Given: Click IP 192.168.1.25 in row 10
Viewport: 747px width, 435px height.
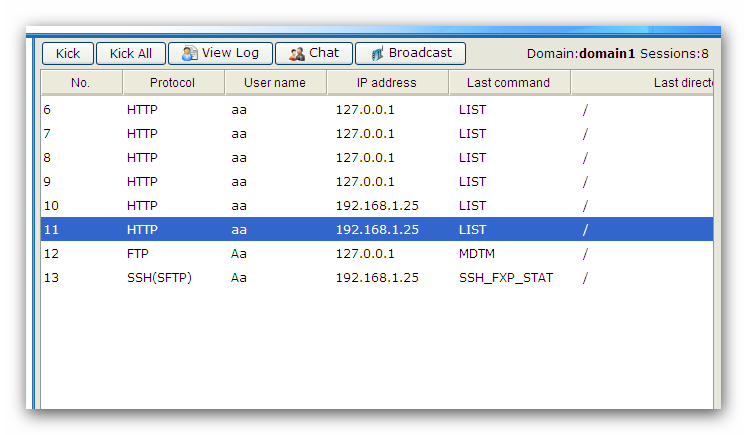Looking at the screenshot, I should tap(377, 206).
